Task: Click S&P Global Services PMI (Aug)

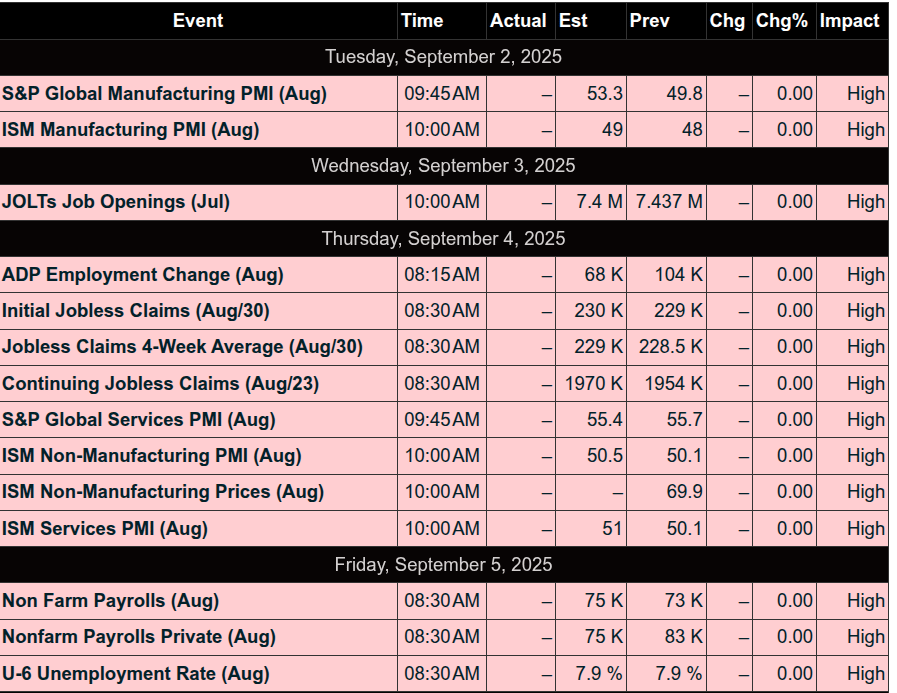Action: point(138,419)
